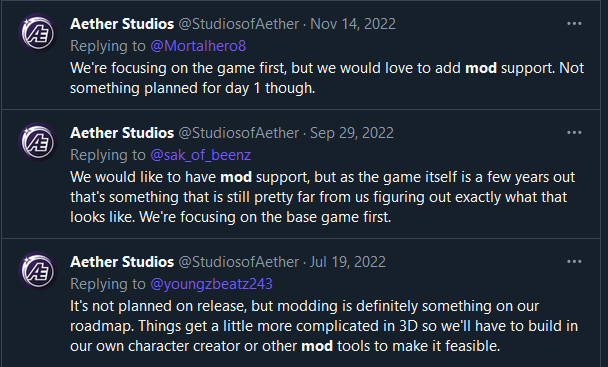The width and height of the screenshot is (608, 367).
Task: Click @StudiosofAether handle on second tweet
Action: pos(238,133)
